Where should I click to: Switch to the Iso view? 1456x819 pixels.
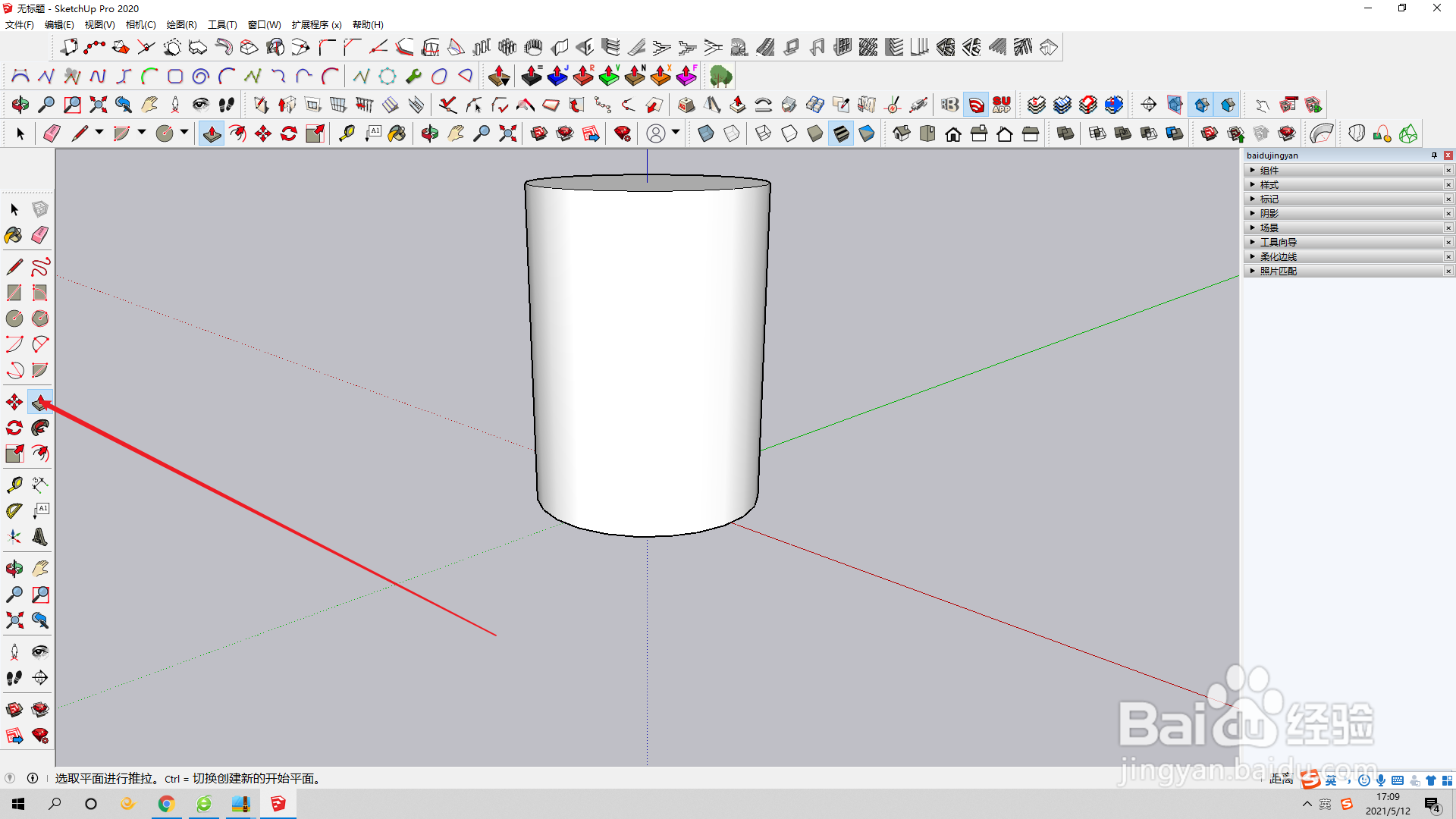[902, 133]
